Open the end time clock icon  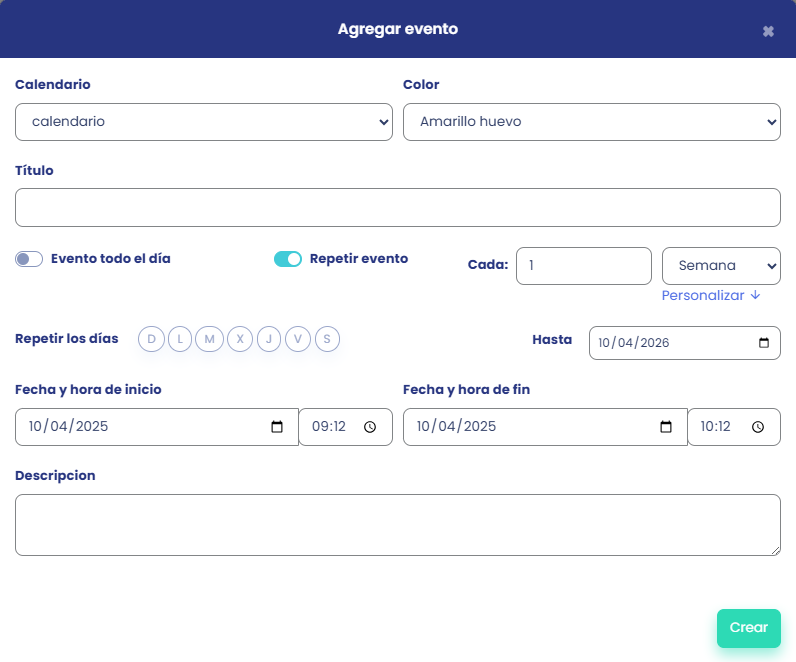click(758, 427)
